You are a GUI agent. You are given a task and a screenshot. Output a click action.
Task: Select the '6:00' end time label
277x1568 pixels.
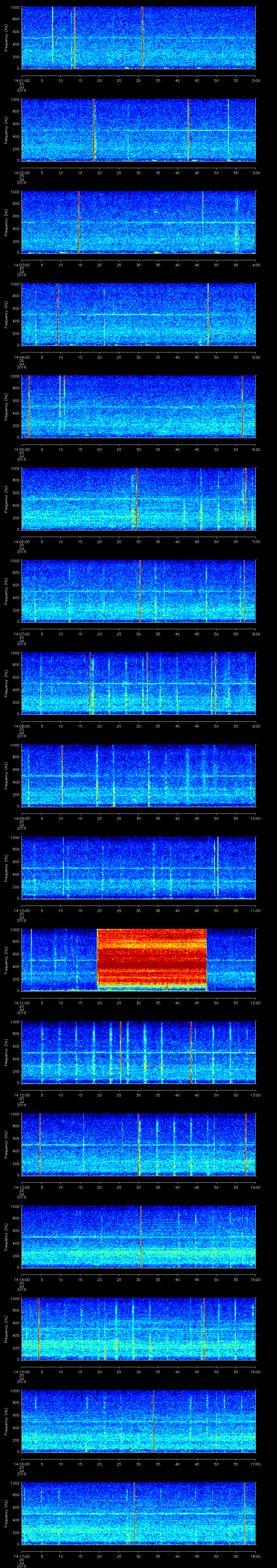point(256,450)
